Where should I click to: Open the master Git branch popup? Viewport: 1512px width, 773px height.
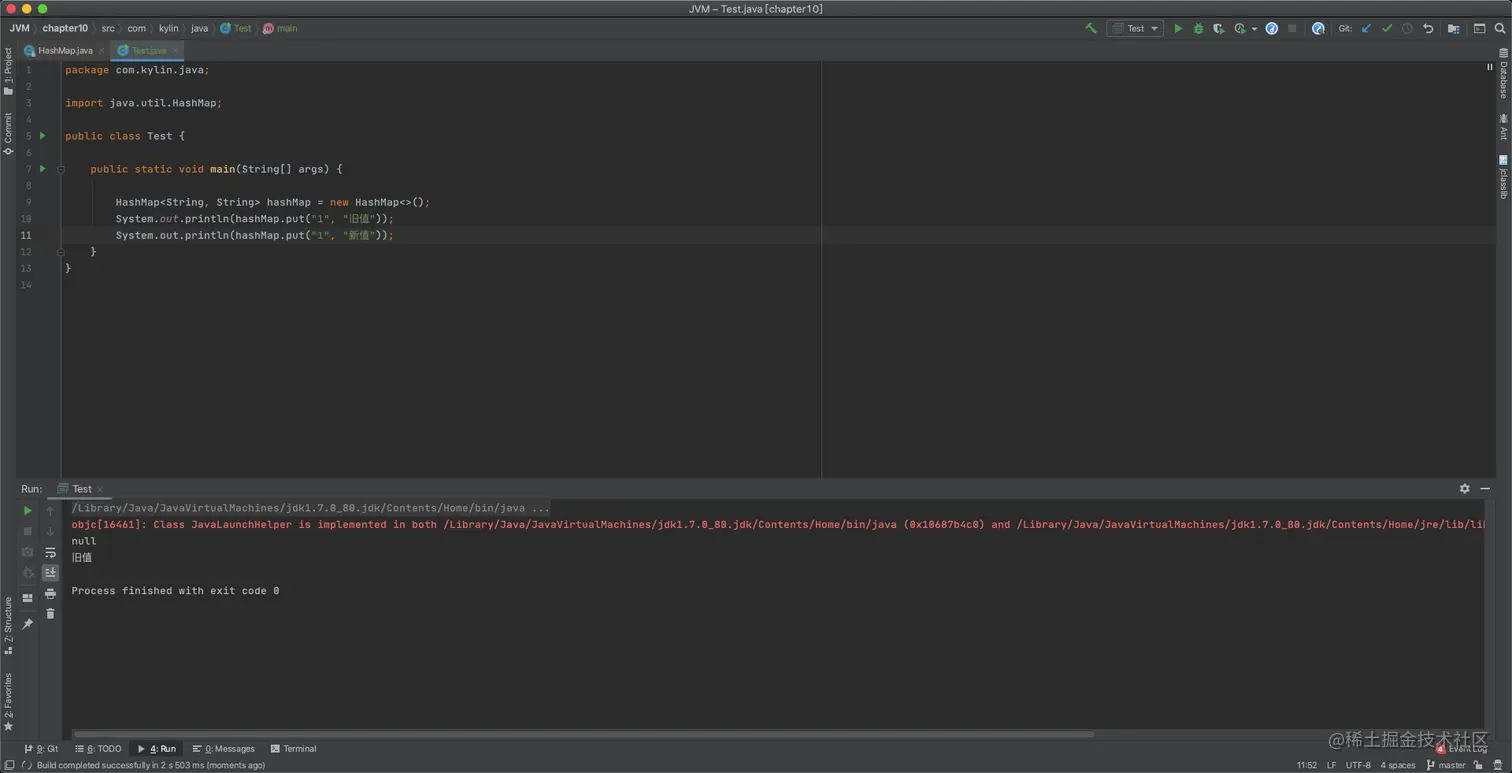pos(1446,765)
